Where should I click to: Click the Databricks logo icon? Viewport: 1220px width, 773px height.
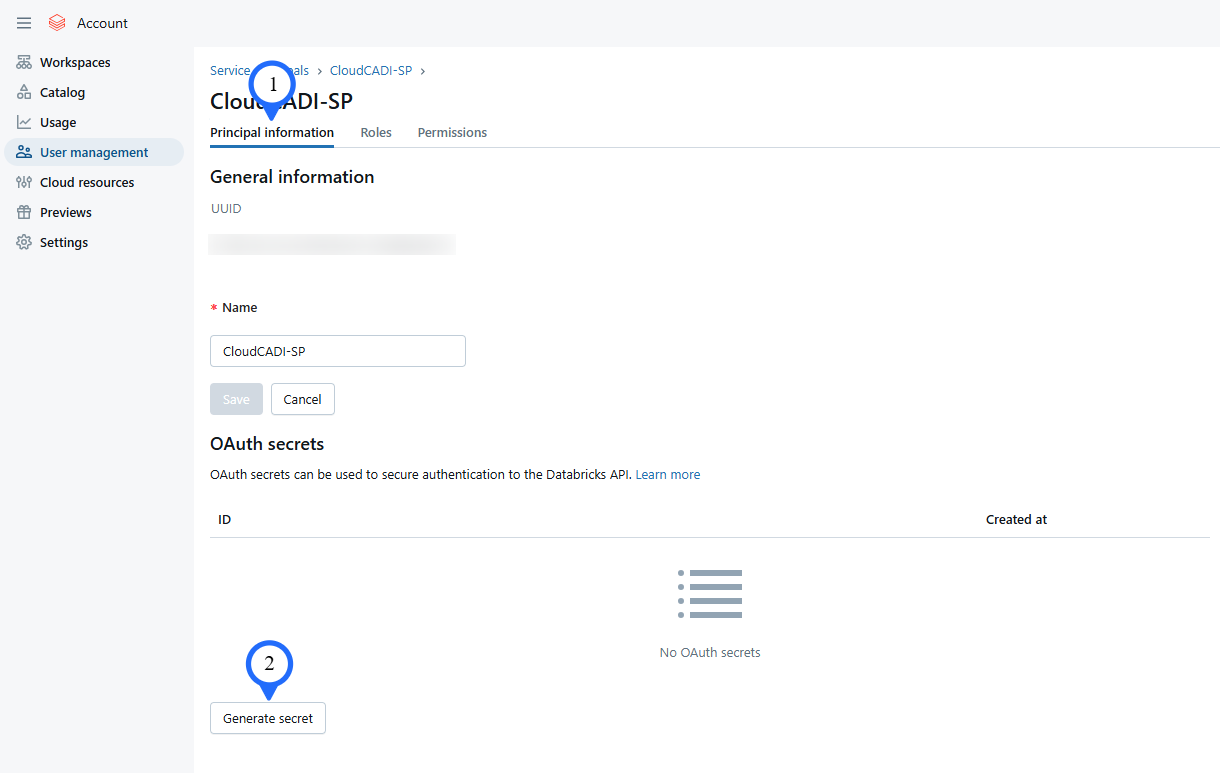57,23
